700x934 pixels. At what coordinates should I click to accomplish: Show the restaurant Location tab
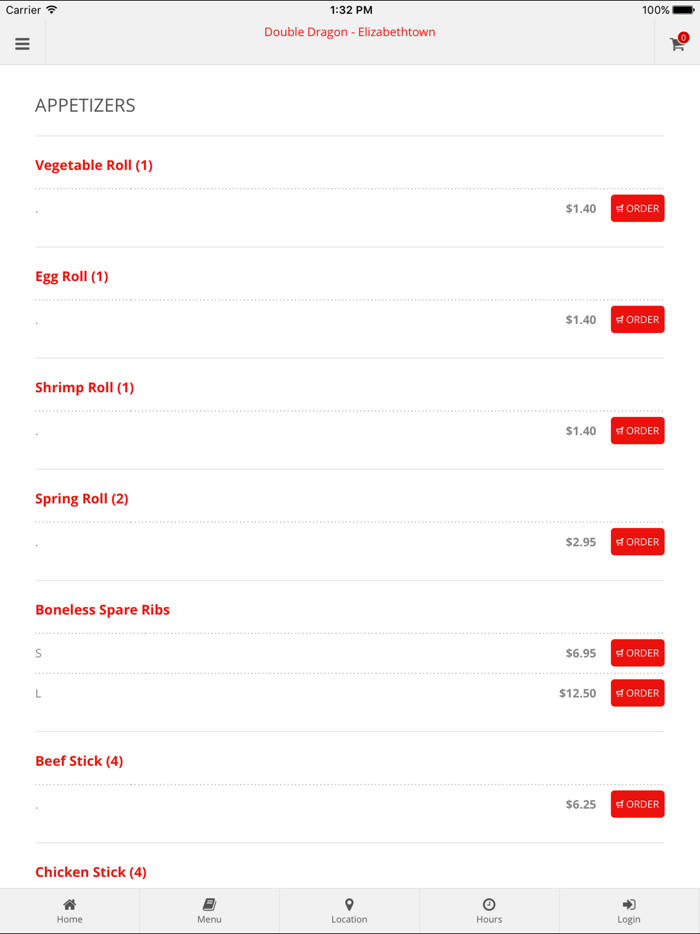pyautogui.click(x=349, y=910)
